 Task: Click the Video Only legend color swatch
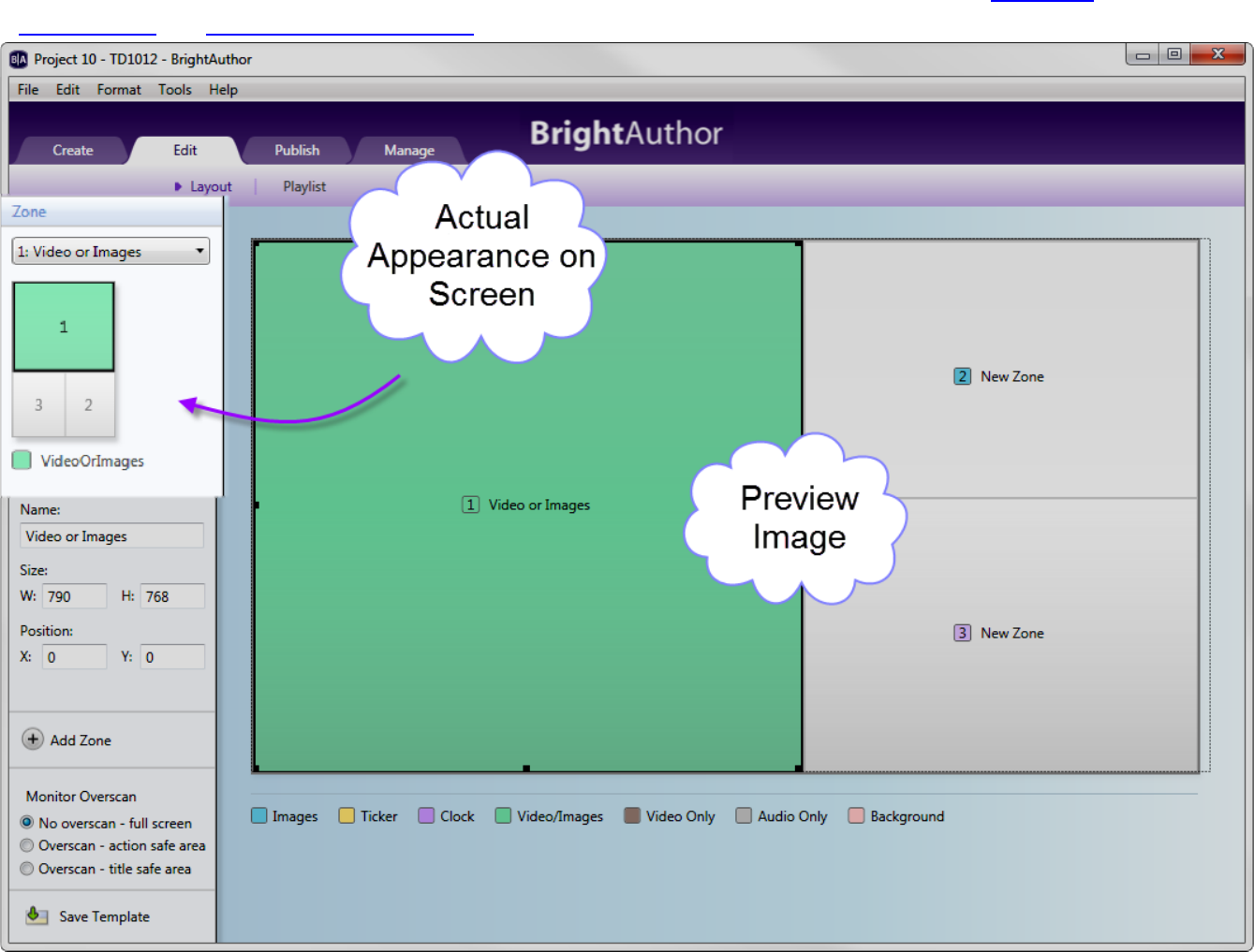point(632,815)
